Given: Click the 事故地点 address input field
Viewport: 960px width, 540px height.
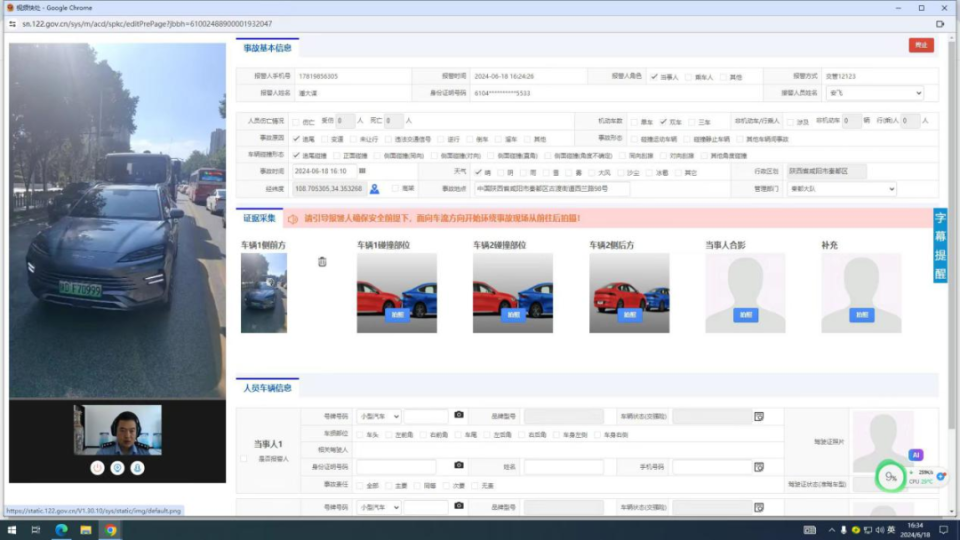Looking at the screenshot, I should (x=551, y=188).
